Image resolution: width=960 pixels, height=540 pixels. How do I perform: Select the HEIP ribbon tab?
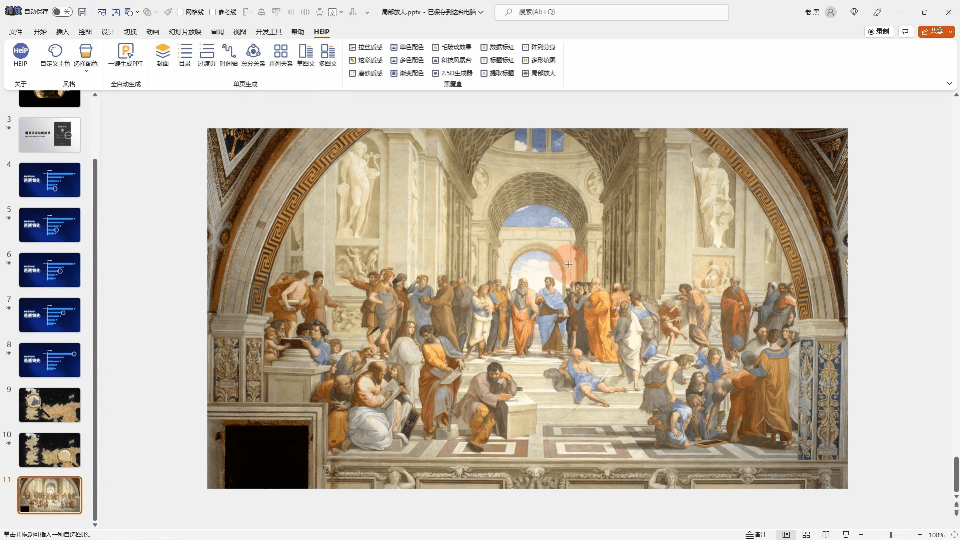click(x=321, y=32)
